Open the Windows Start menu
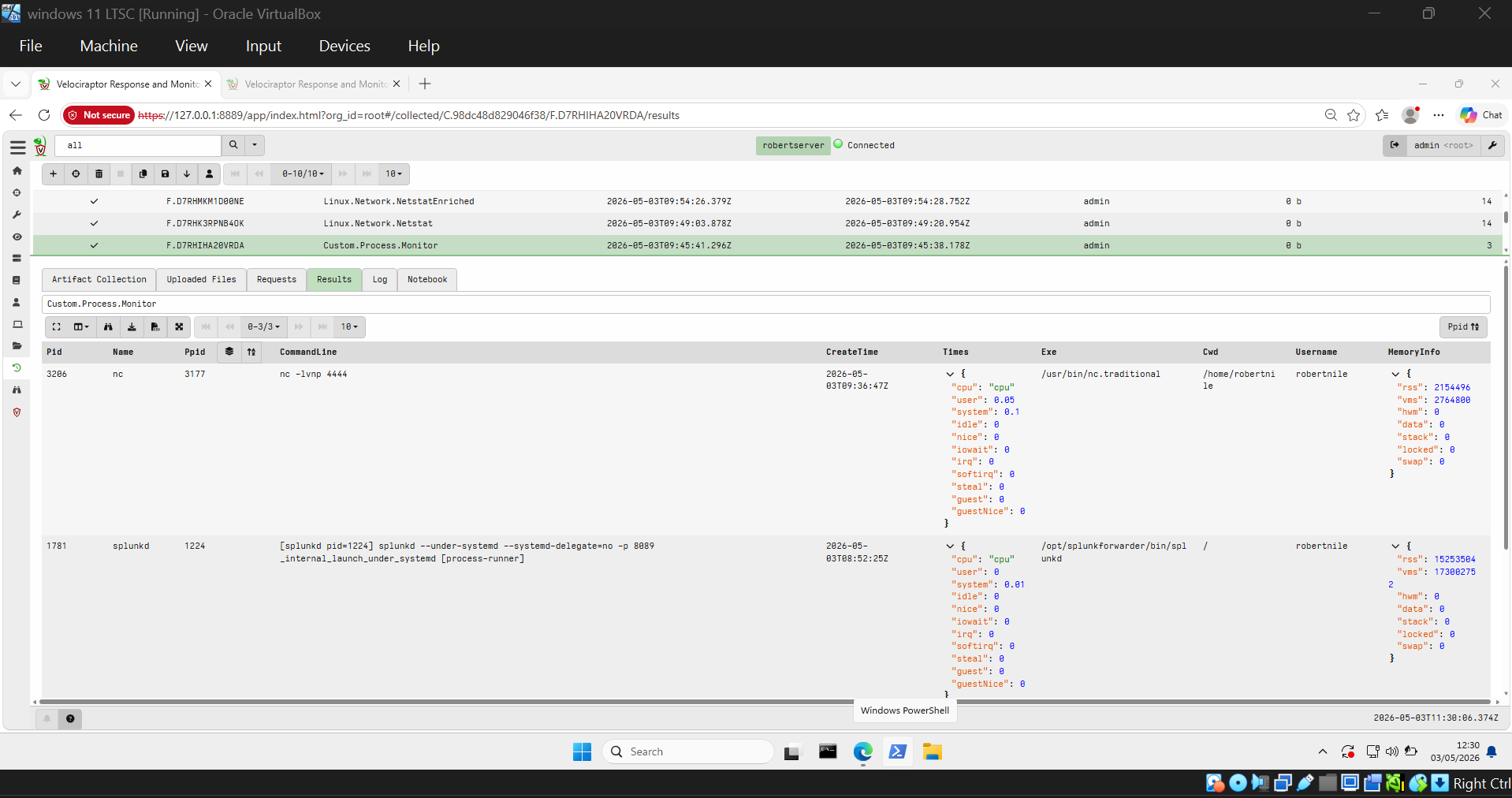1512x798 pixels. point(582,752)
